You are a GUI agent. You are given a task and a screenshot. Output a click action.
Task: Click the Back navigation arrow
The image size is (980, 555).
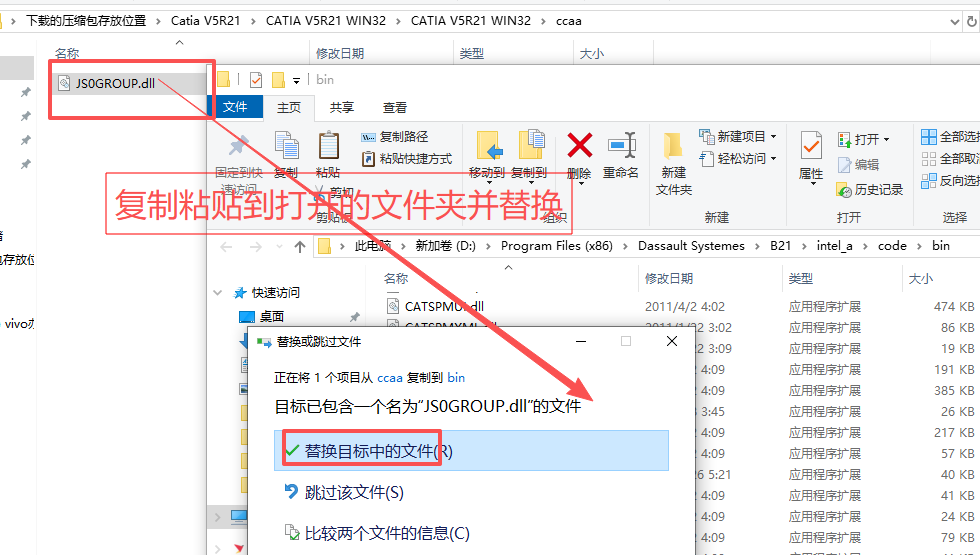pyautogui.click(x=226, y=247)
